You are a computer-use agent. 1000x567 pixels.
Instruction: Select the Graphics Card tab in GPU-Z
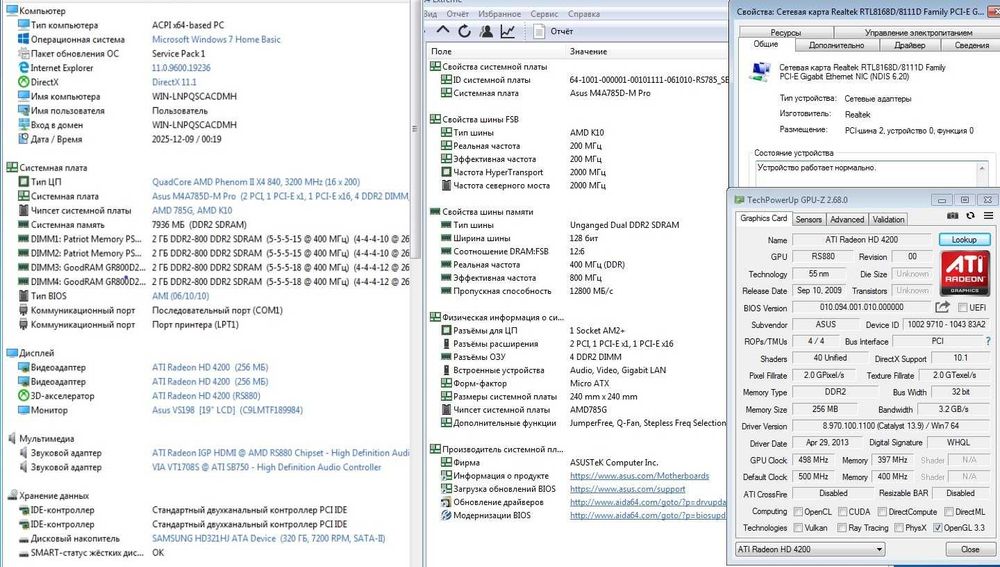click(x=763, y=218)
